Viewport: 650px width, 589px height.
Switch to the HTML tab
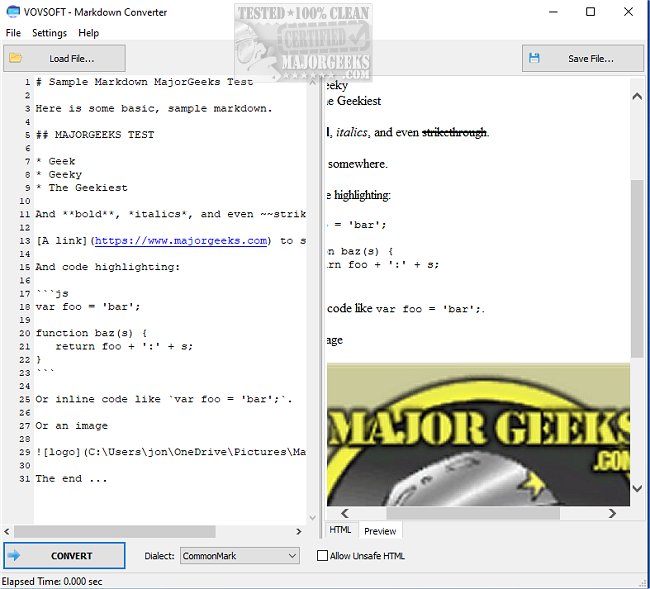pyautogui.click(x=340, y=530)
